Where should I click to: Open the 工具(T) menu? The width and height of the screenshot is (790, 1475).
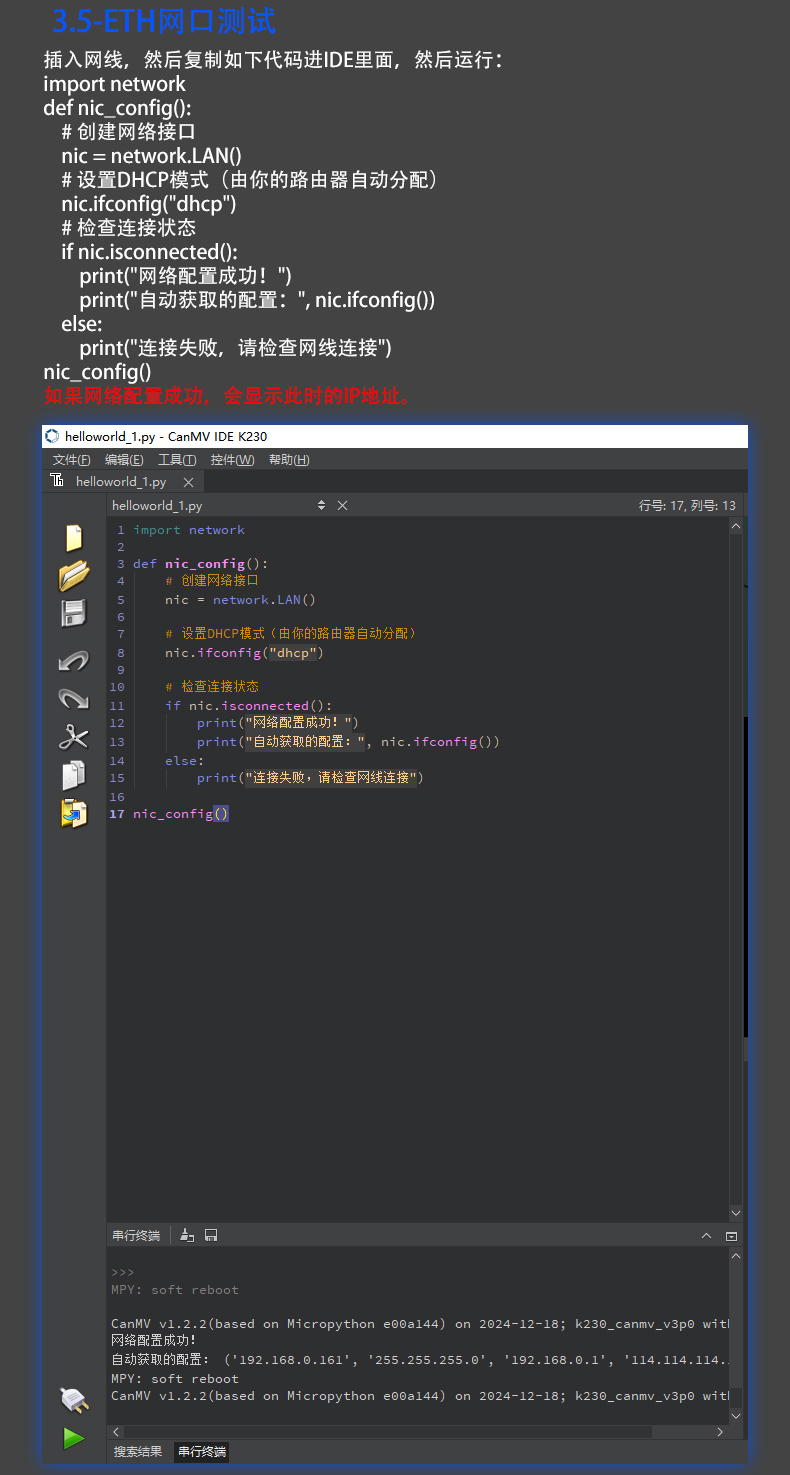tap(177, 460)
